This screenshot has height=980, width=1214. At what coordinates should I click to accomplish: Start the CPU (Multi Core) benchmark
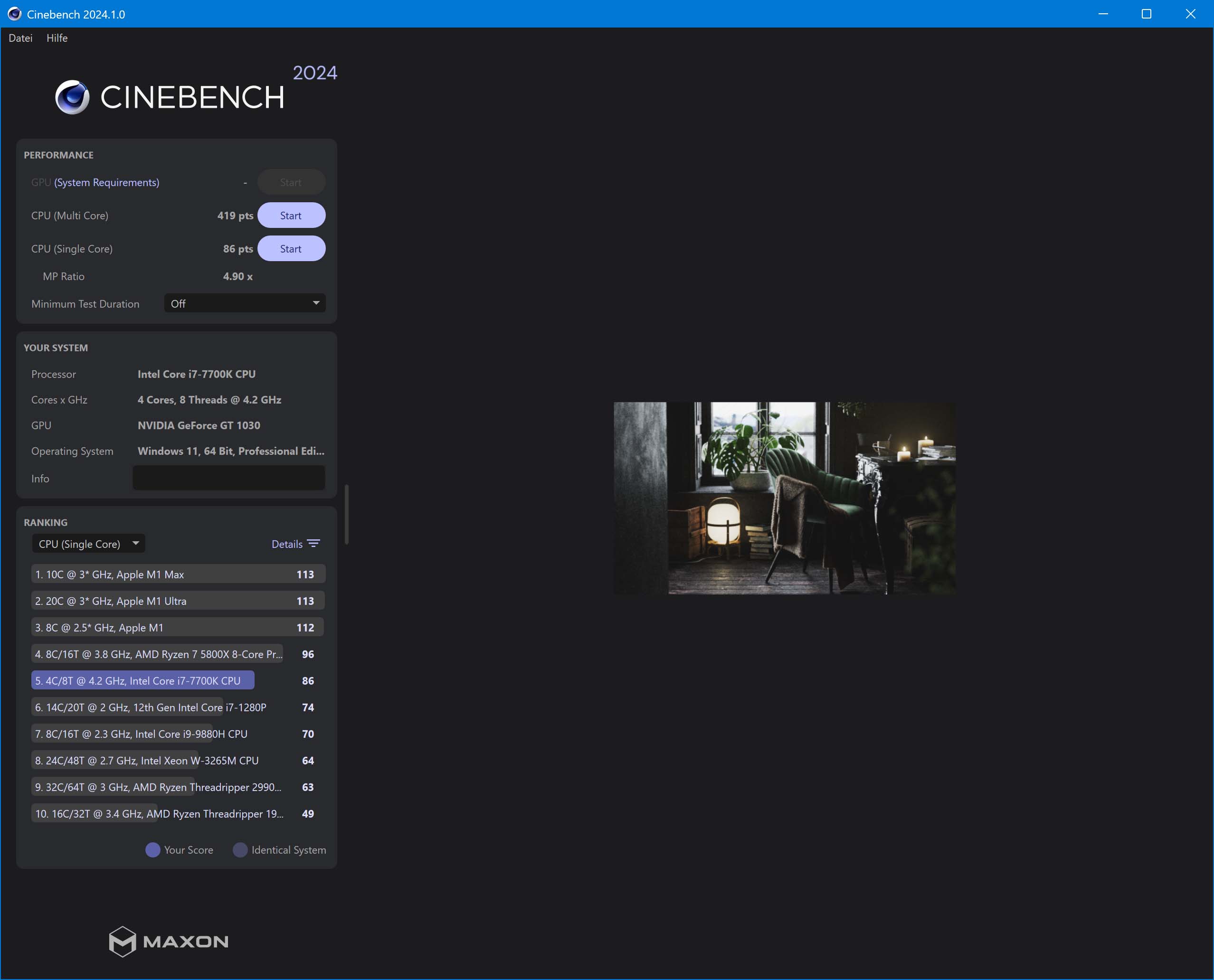pyautogui.click(x=291, y=215)
